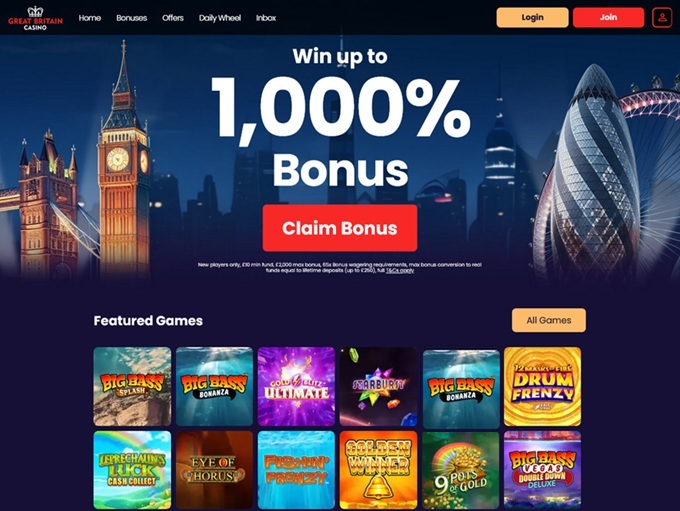This screenshot has height=511, width=680.
Task: Click the user profile icon
Action: click(x=662, y=18)
